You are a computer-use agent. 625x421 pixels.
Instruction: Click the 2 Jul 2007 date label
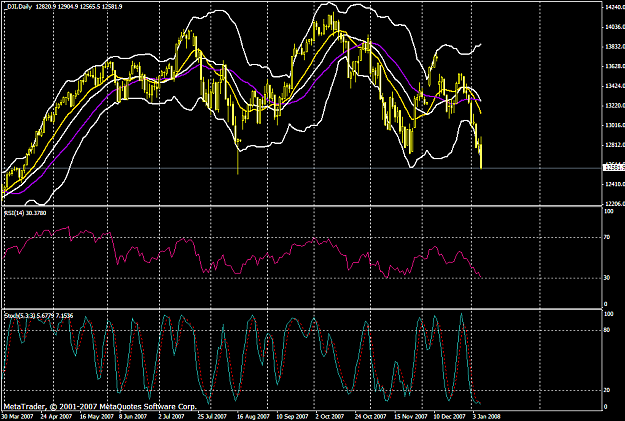[172, 417]
